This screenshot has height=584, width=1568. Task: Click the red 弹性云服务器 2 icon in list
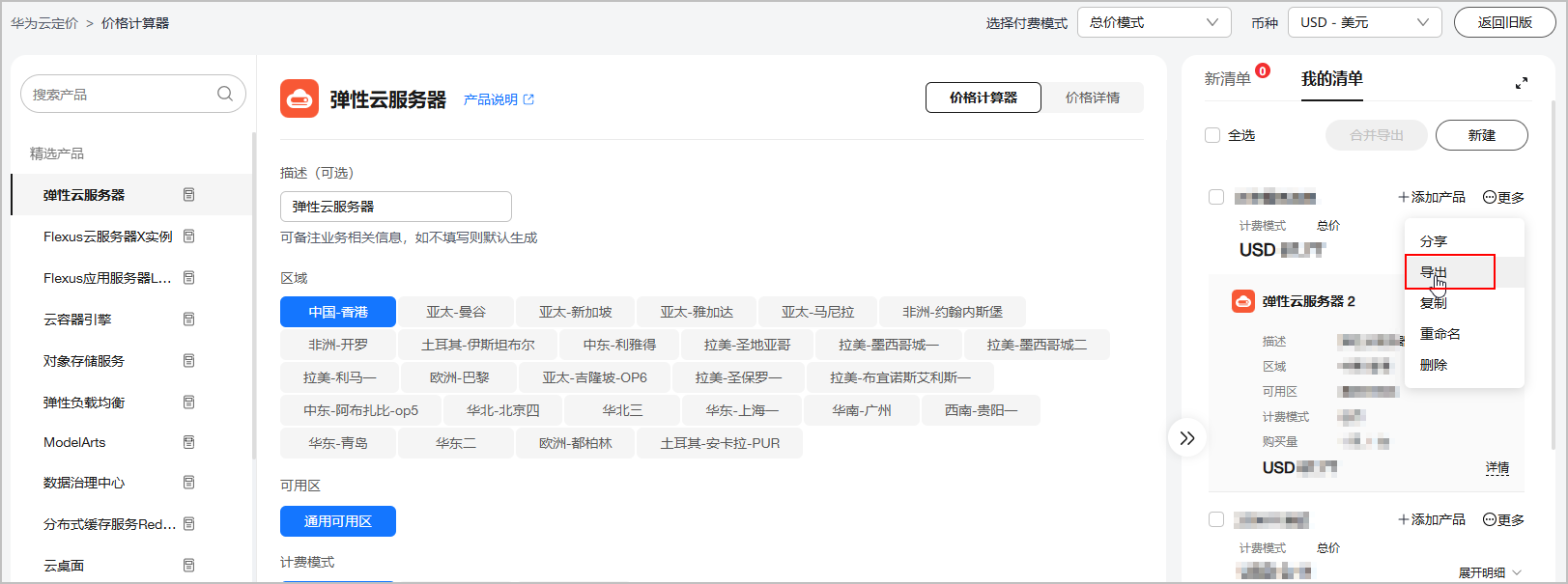[x=1243, y=301]
